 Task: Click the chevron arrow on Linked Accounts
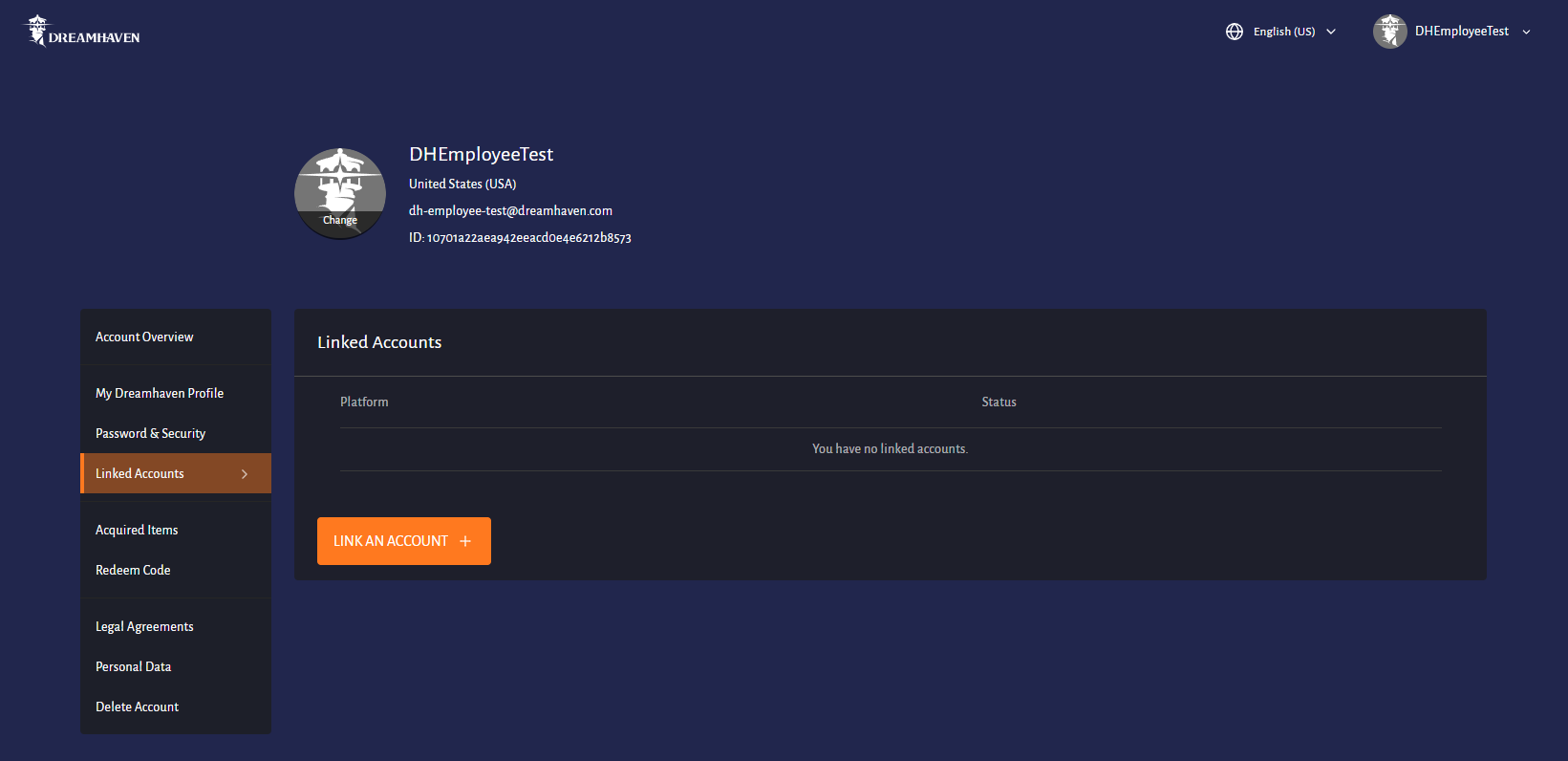pos(245,473)
